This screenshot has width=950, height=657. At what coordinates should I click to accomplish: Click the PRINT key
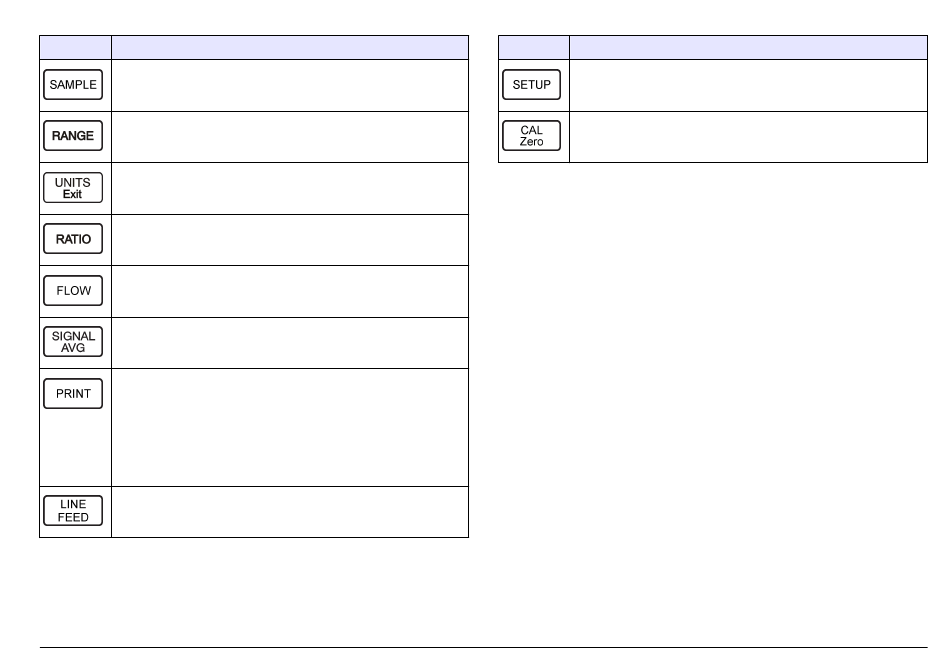(73, 394)
